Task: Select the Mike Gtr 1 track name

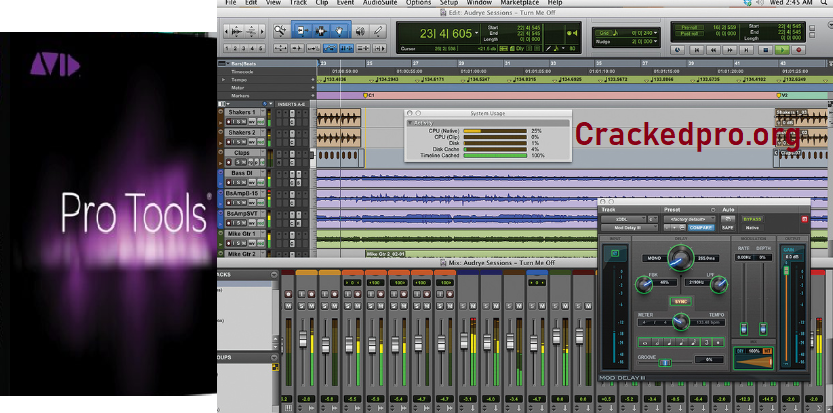Action: [x=242, y=234]
